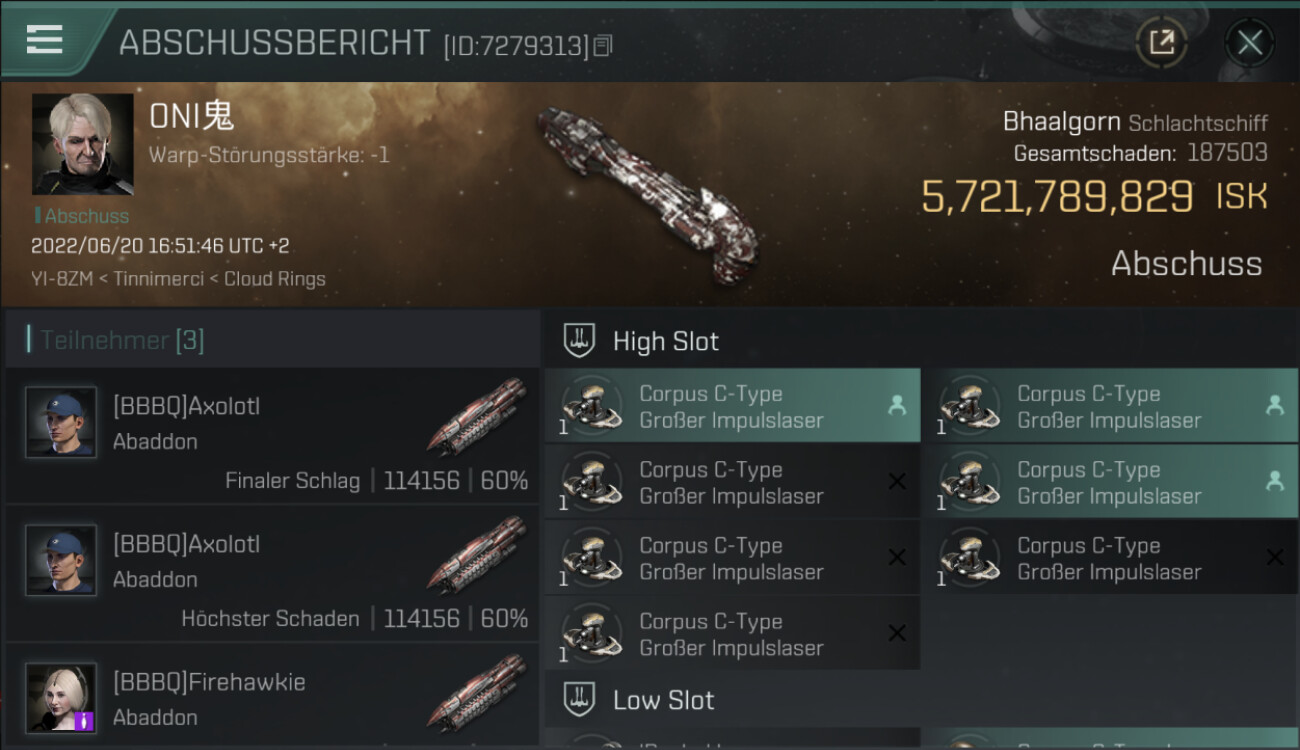Click module icon of bottom-left Impulslaser
1300x750 pixels.
pos(590,633)
